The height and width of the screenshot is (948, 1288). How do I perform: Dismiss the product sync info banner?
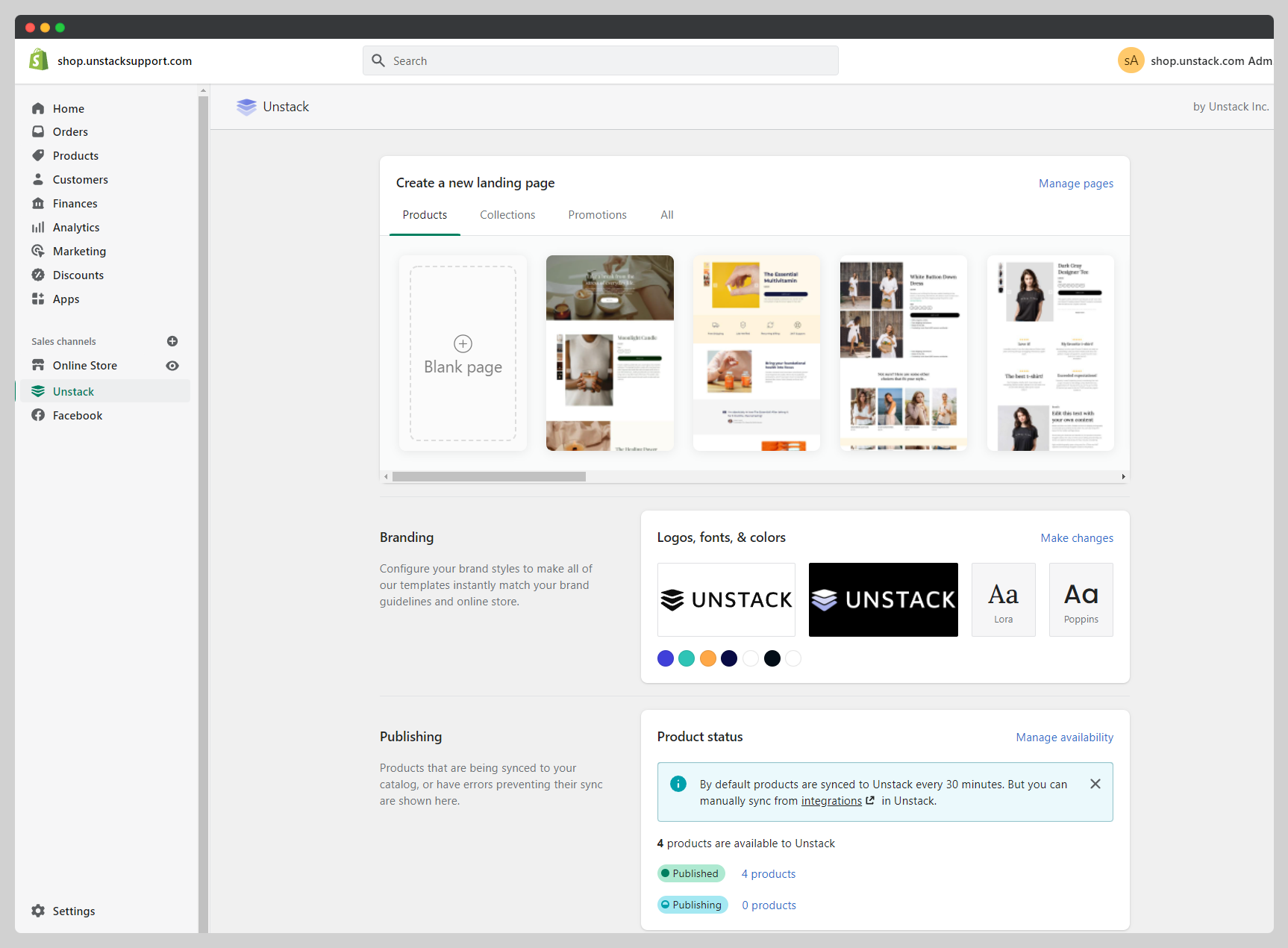[1095, 784]
